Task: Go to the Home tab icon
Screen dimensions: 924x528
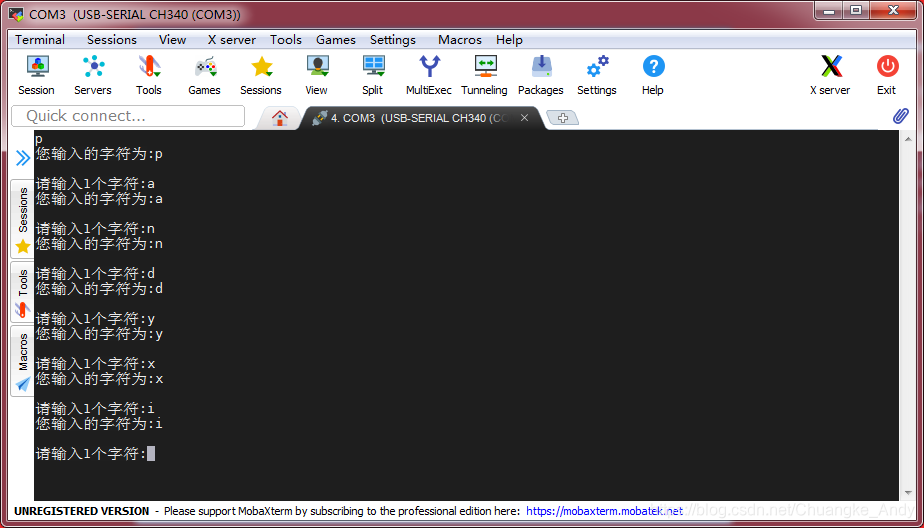Action: (279, 118)
